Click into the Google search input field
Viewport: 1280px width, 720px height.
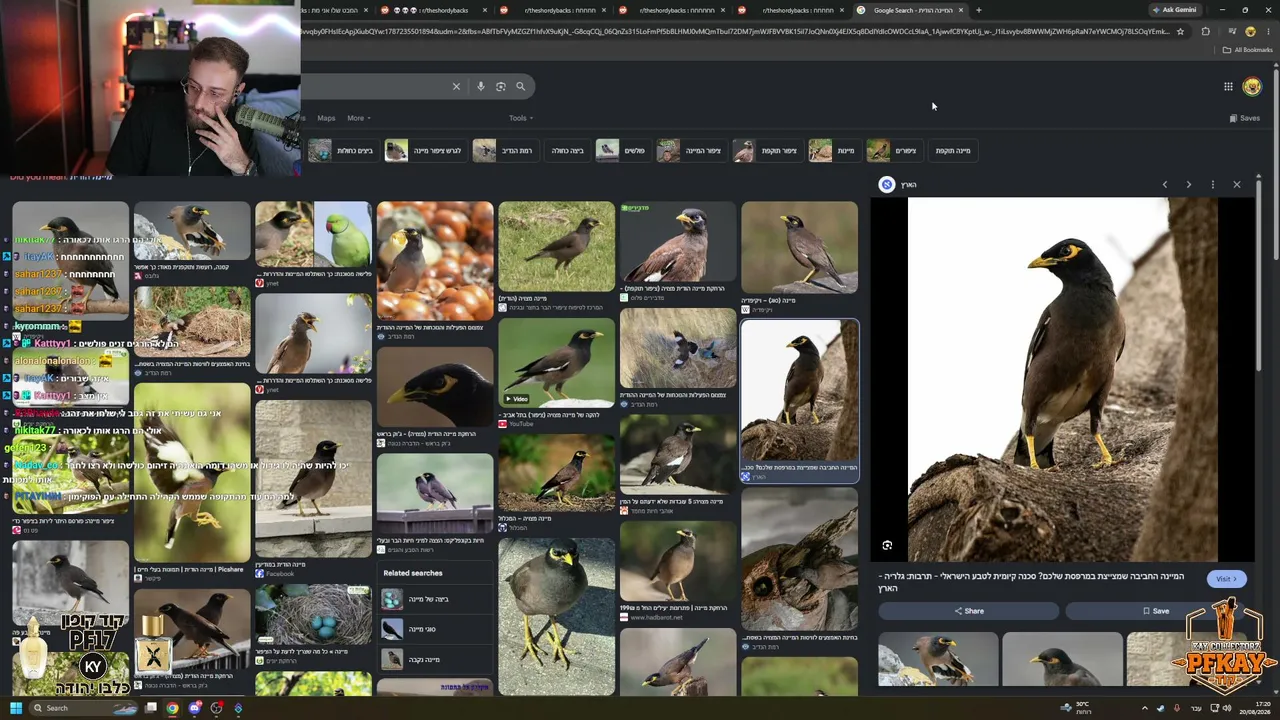click(375, 86)
